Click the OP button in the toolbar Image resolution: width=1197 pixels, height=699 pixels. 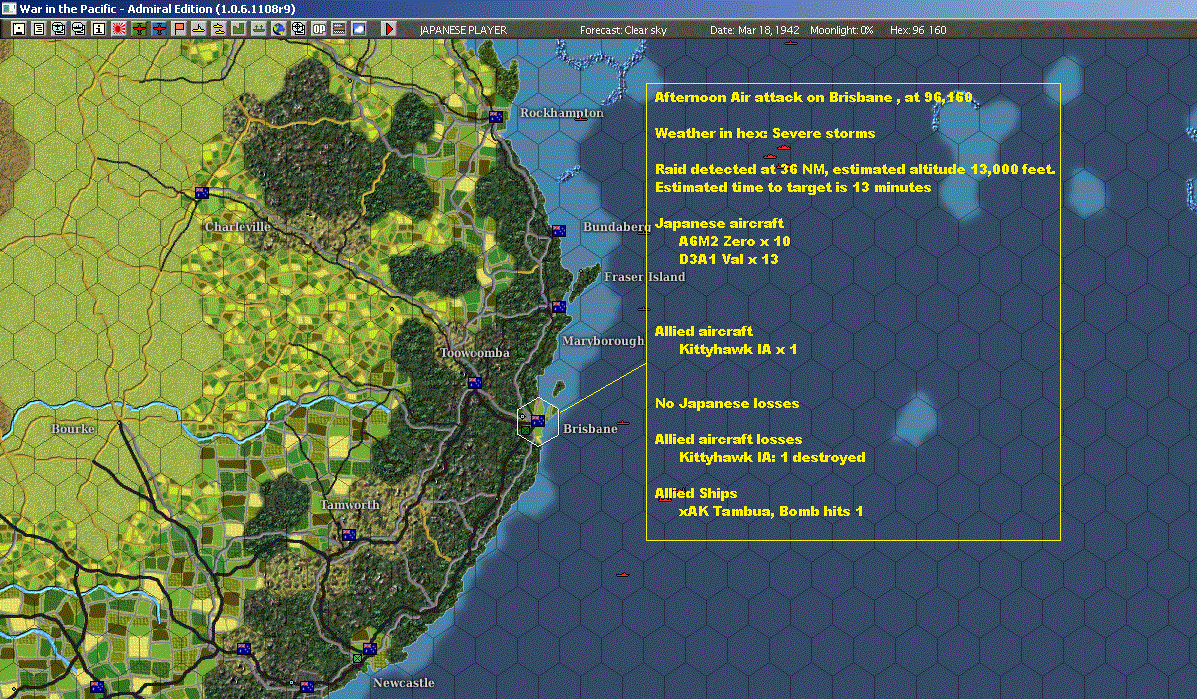(318, 29)
